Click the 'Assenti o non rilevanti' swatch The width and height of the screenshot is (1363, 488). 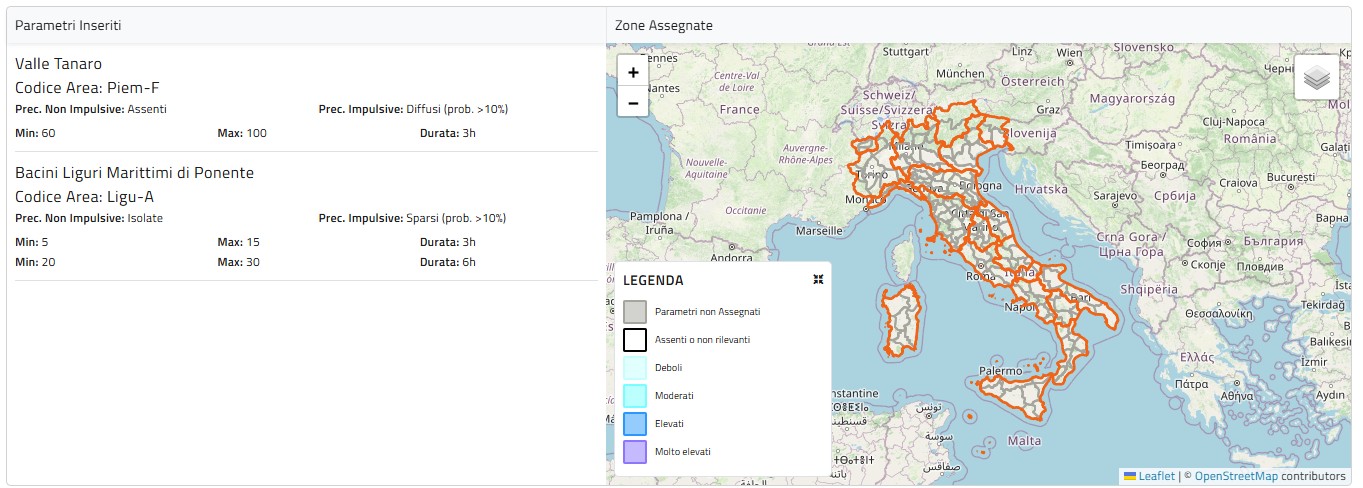635,340
